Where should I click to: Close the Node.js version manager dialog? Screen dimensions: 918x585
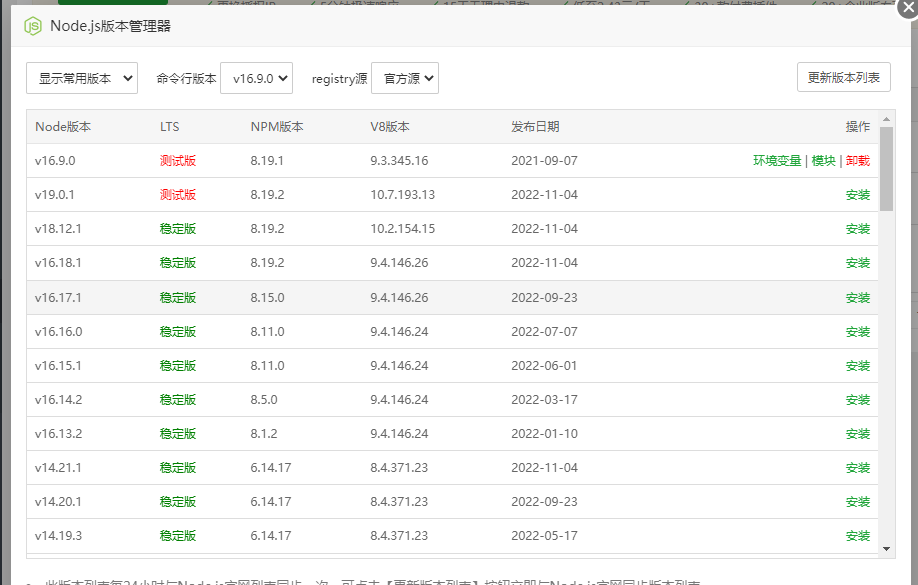[x=908, y=8]
